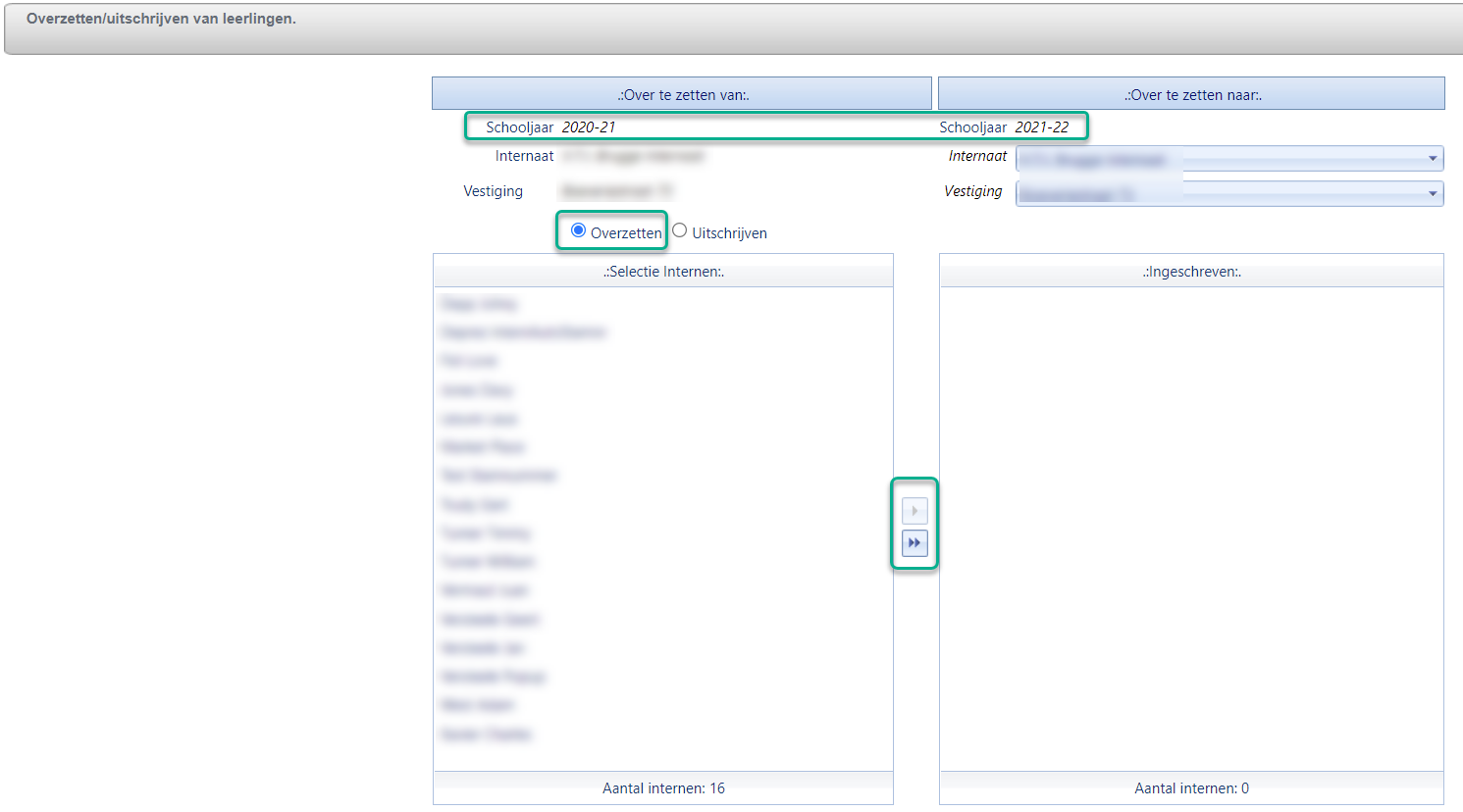Click the single-arrow transfer selected intern button
1463x812 pixels.
tap(914, 511)
